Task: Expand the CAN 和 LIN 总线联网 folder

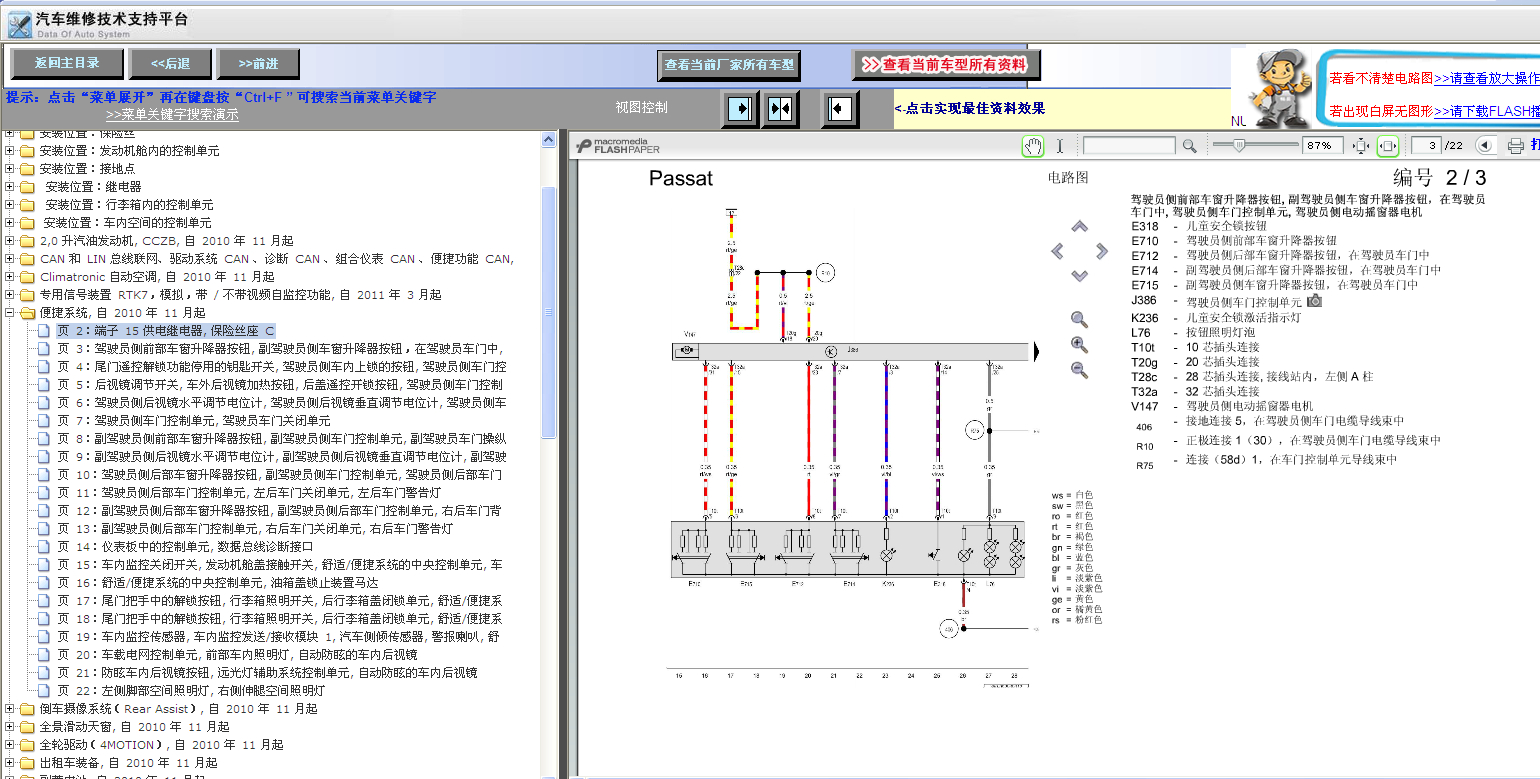Action: point(10,258)
